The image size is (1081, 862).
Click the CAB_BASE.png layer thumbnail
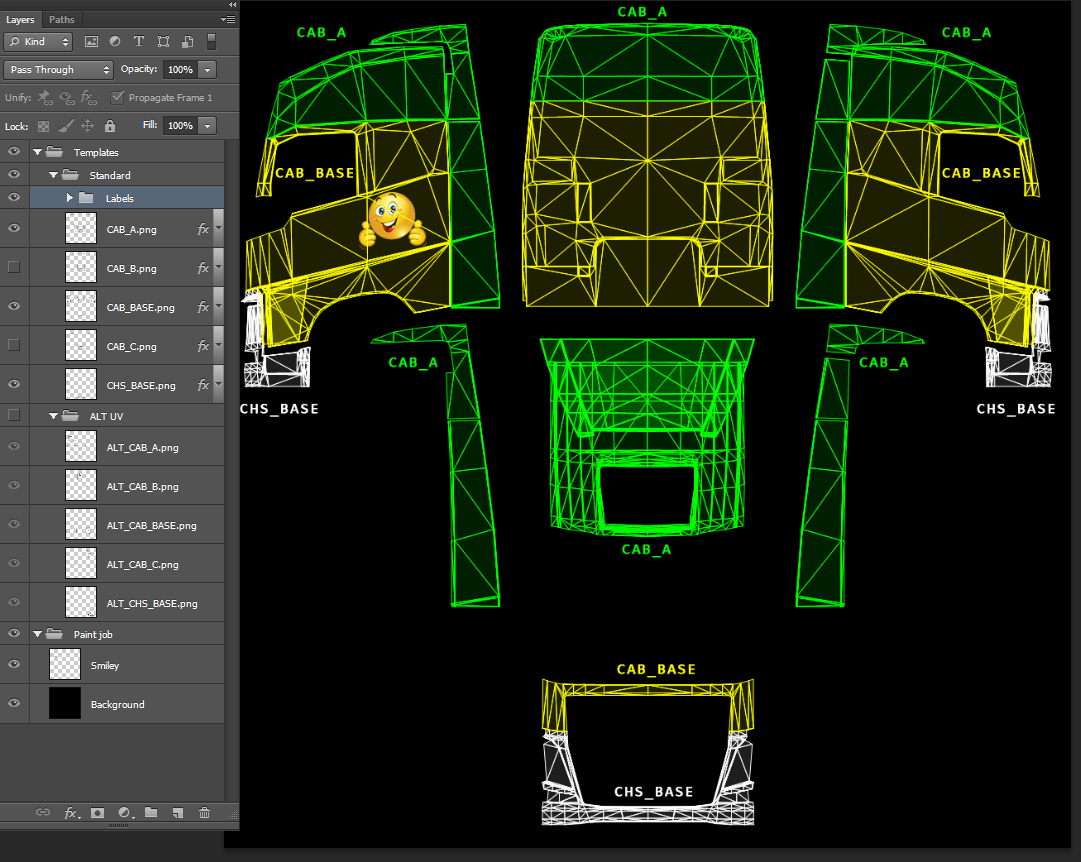click(x=80, y=307)
